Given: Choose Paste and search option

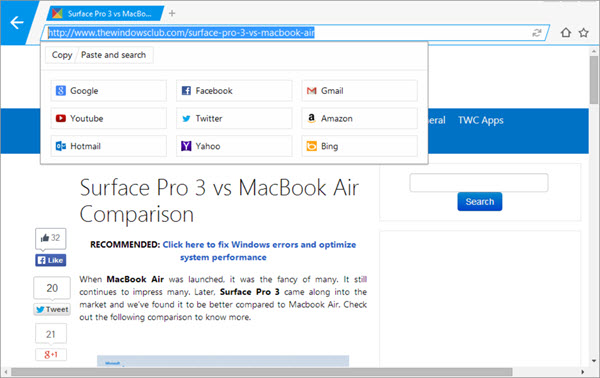Looking at the screenshot, I should click(114, 55).
